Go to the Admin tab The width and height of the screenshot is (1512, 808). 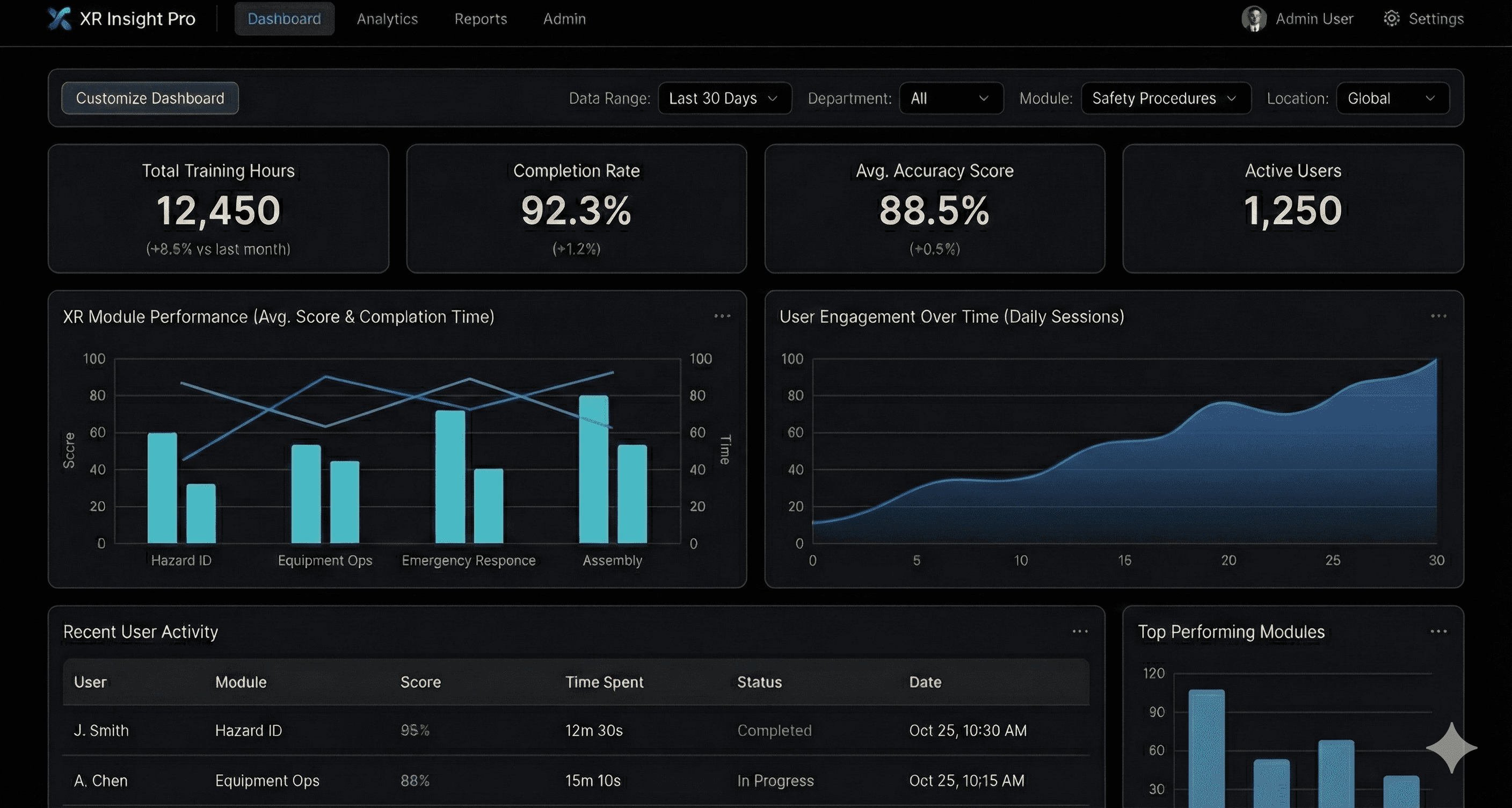[564, 19]
